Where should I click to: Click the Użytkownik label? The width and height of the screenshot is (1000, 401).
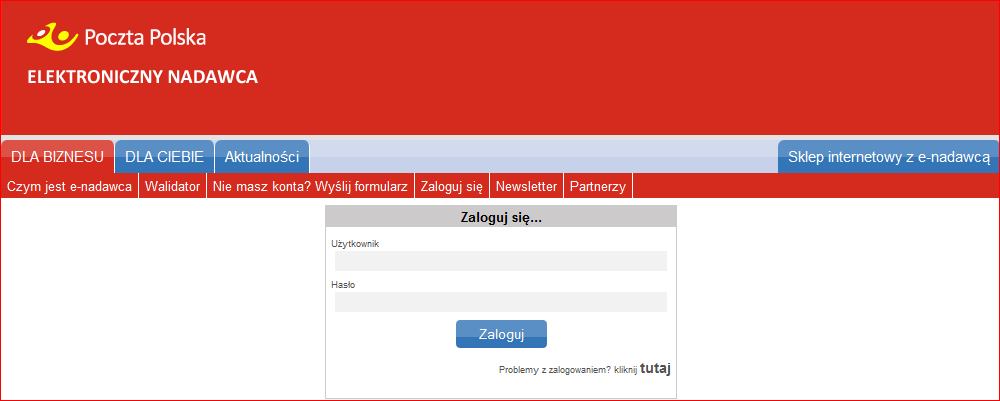pyautogui.click(x=355, y=244)
